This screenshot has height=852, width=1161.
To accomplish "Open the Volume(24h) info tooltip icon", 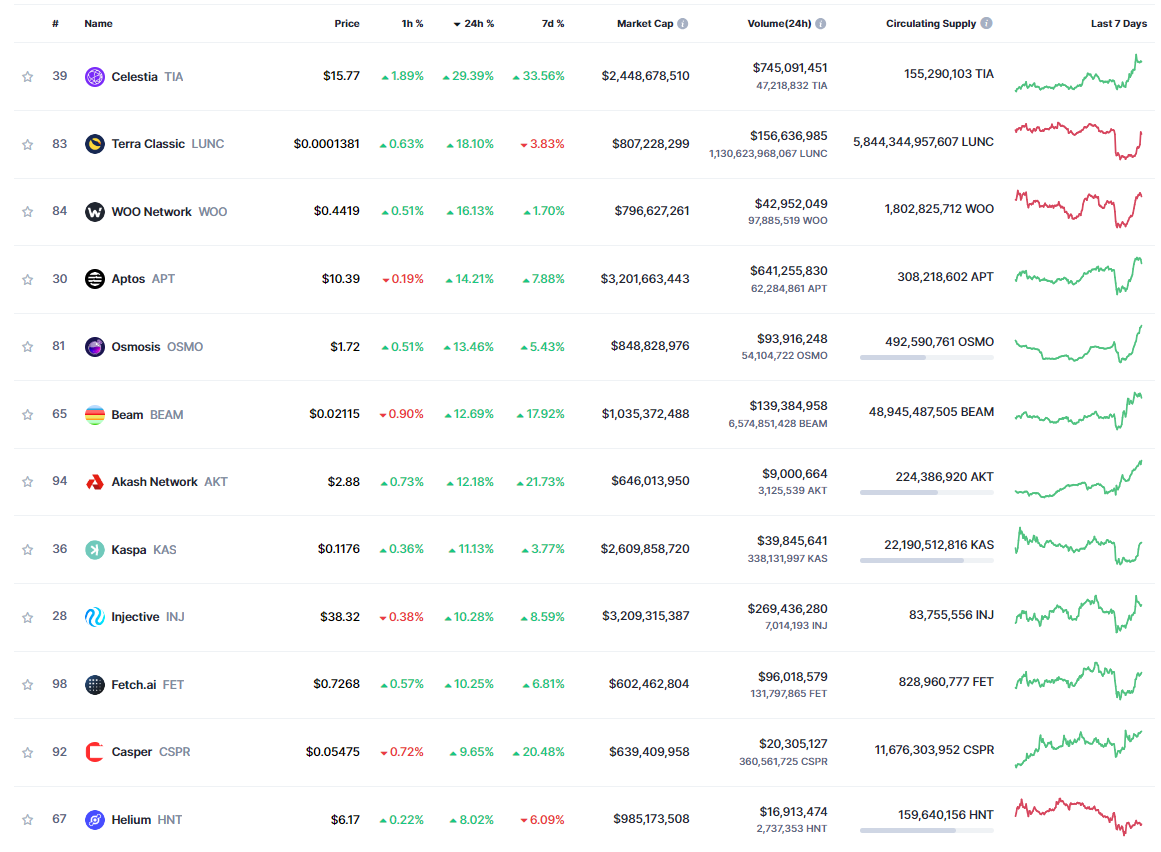I will (821, 24).
